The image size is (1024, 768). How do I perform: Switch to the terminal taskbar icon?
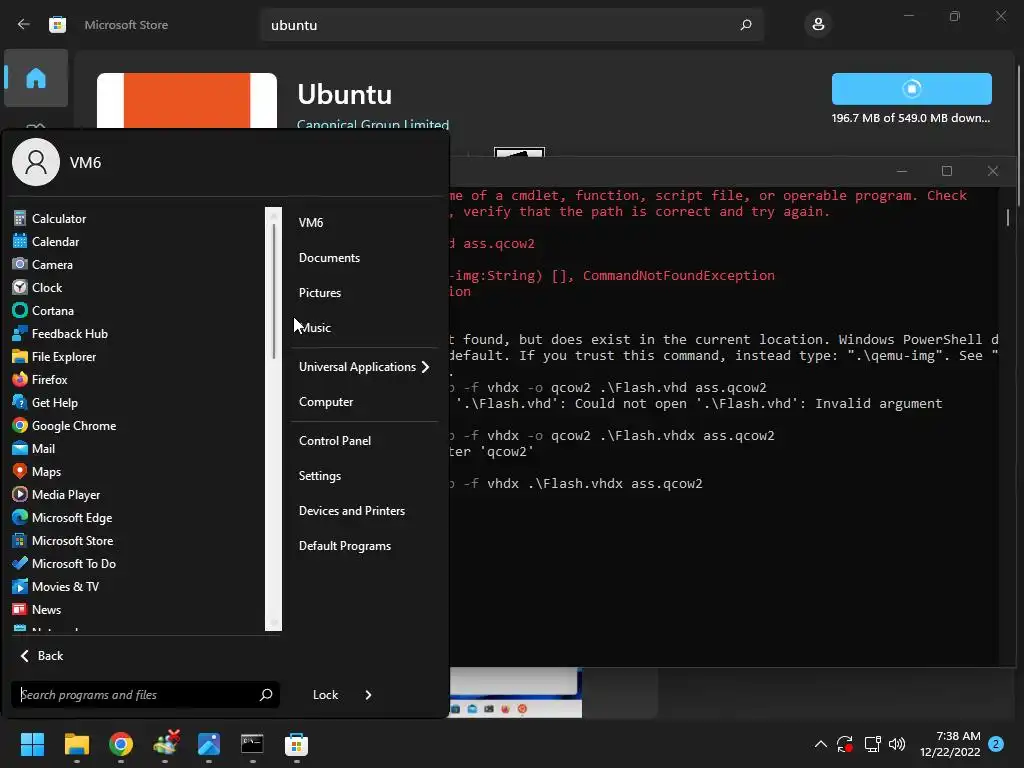coord(252,744)
